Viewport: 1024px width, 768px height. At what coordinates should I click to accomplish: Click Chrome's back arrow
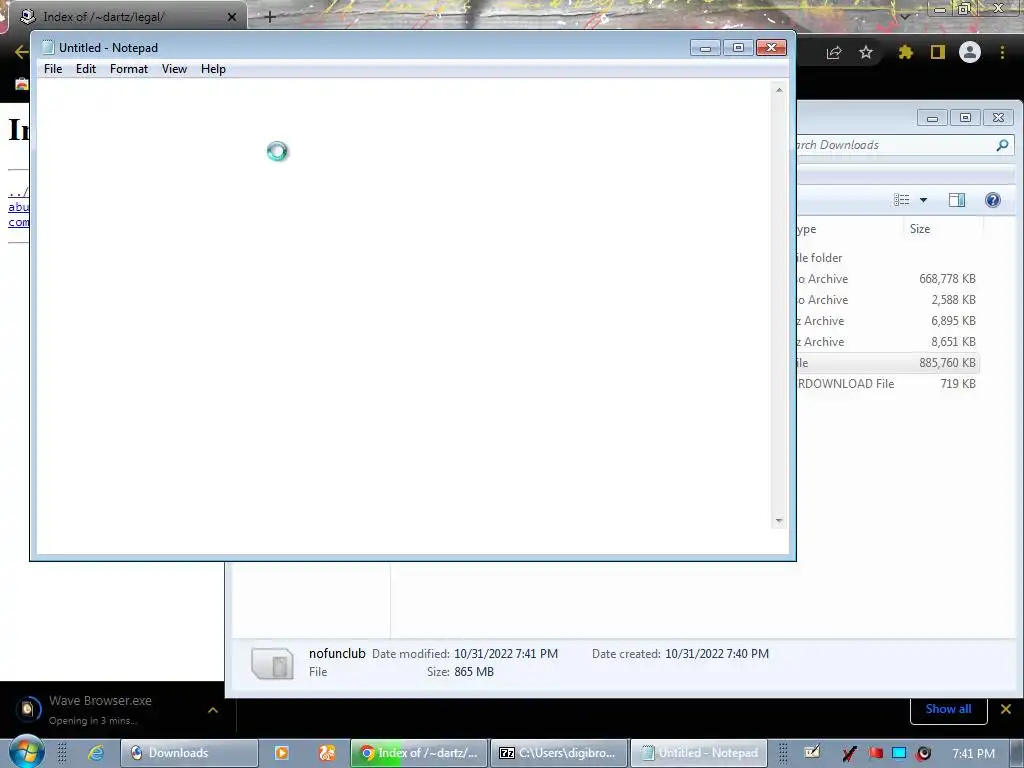(21, 52)
